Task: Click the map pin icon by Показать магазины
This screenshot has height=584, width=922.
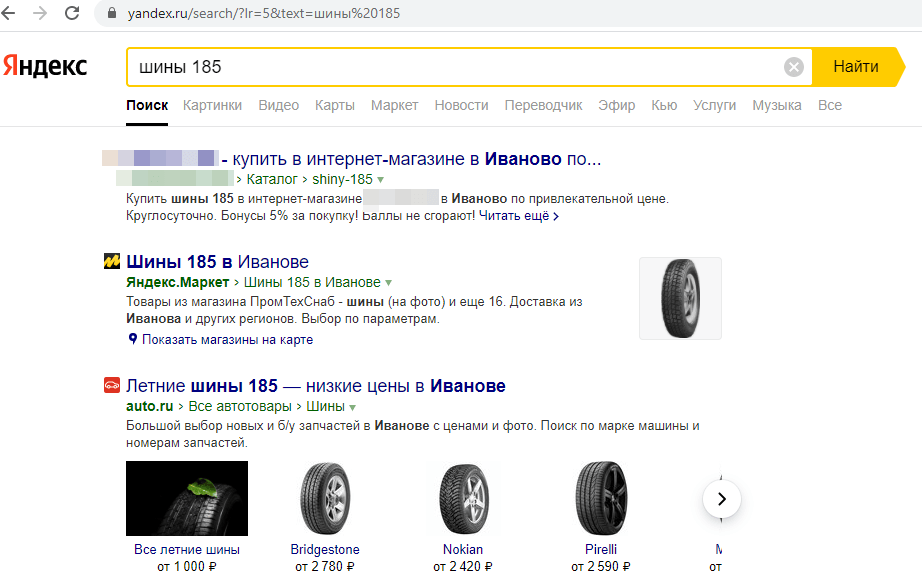Action: [x=133, y=339]
